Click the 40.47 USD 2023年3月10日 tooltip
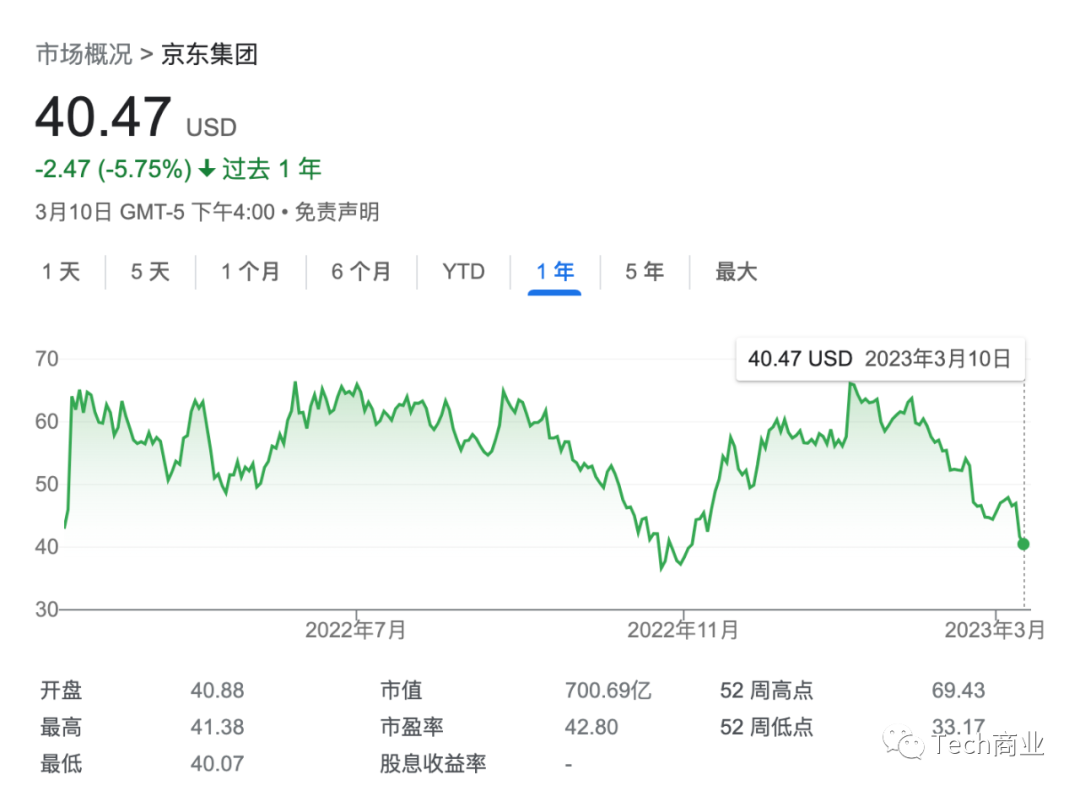The width and height of the screenshot is (1080, 791). [880, 359]
